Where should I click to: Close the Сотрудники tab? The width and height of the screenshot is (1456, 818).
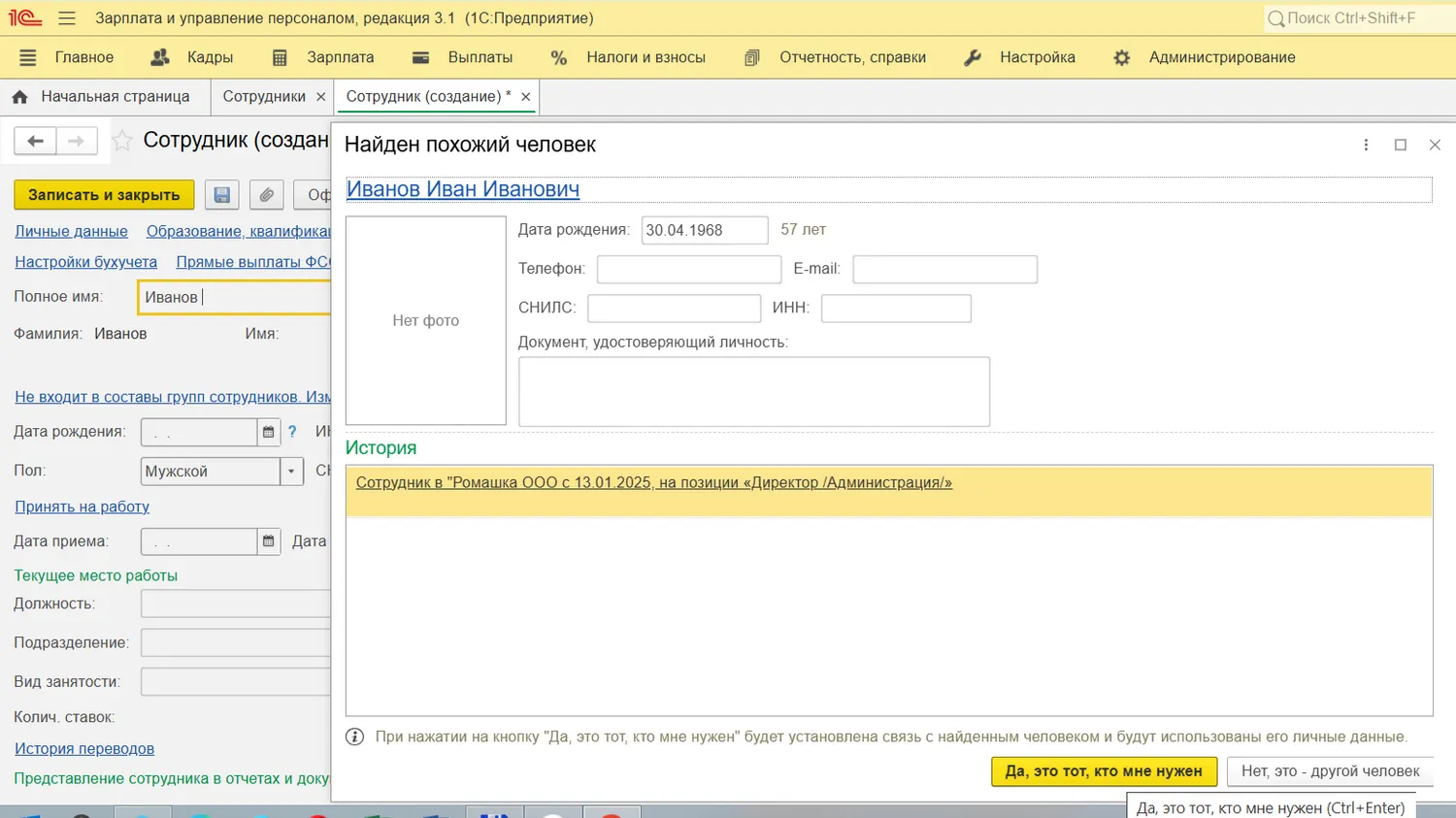tap(321, 96)
